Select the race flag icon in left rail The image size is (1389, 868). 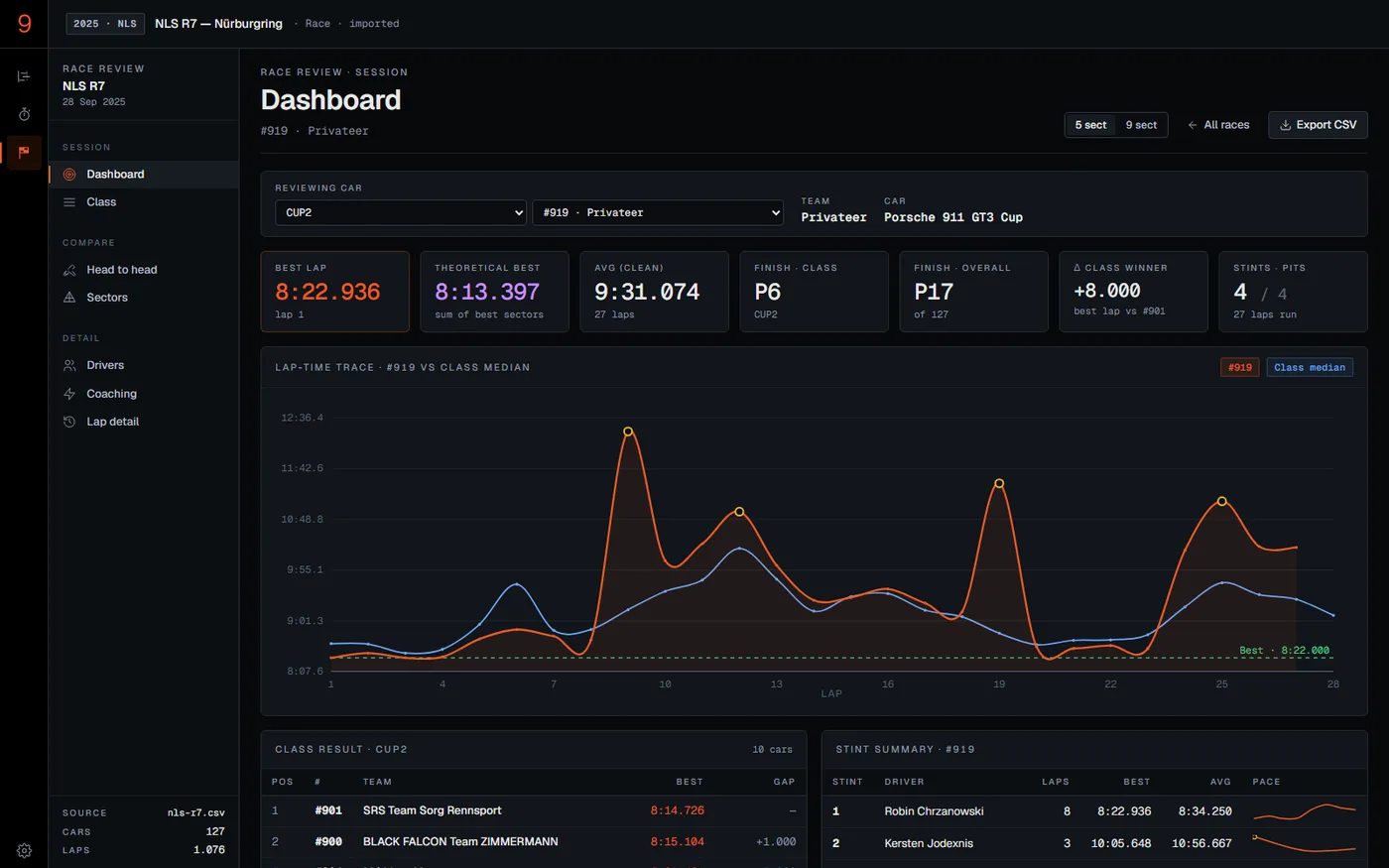(x=24, y=152)
